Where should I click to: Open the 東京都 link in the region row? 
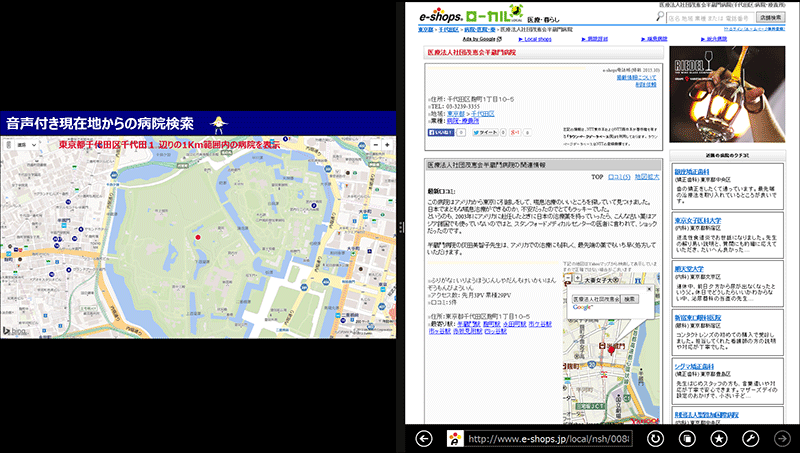click(456, 114)
